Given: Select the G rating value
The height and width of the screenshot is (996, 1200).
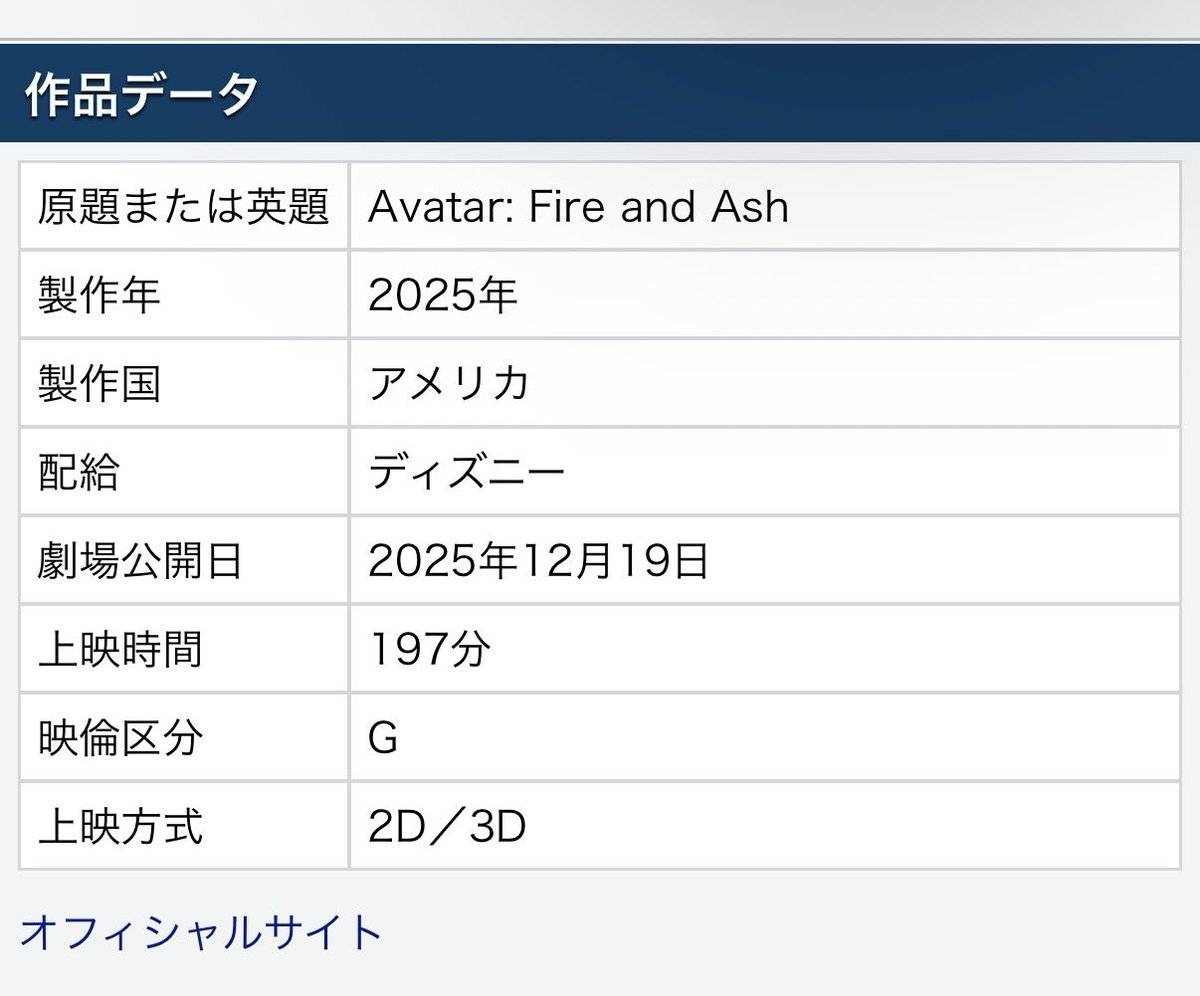Looking at the screenshot, I should pos(383,738).
